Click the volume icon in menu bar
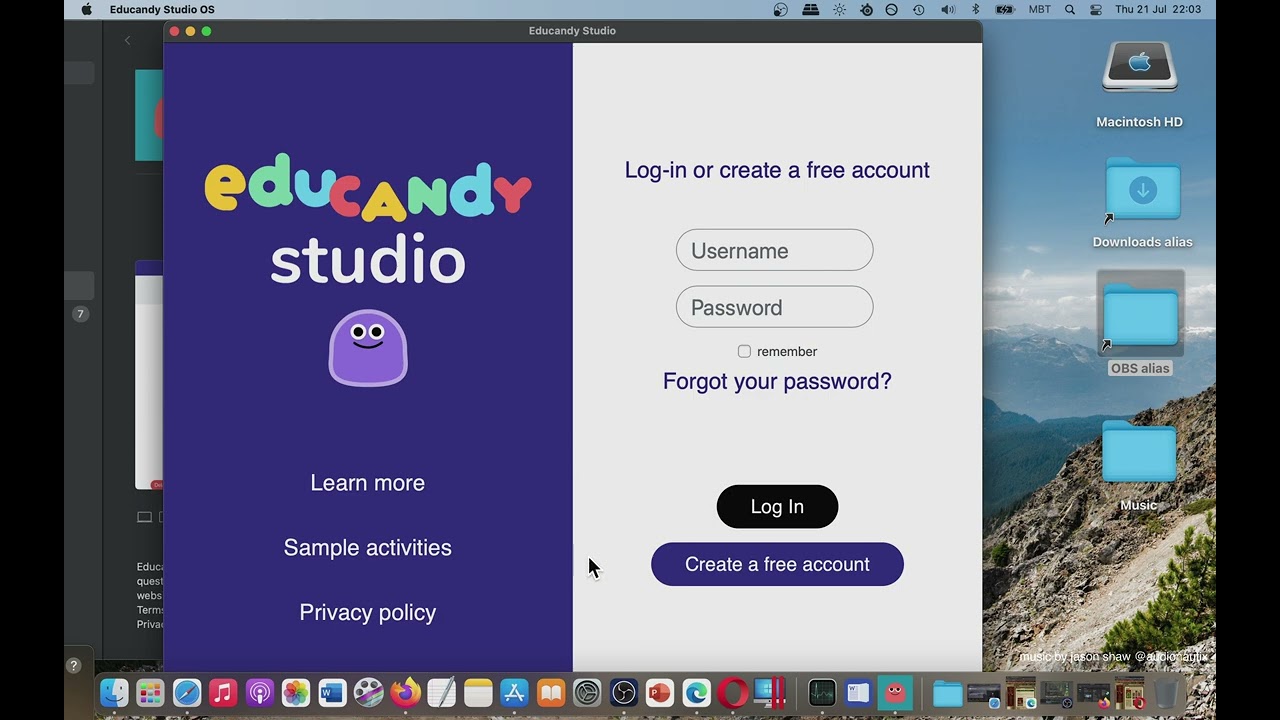Viewport: 1280px width, 720px height. pos(948,10)
